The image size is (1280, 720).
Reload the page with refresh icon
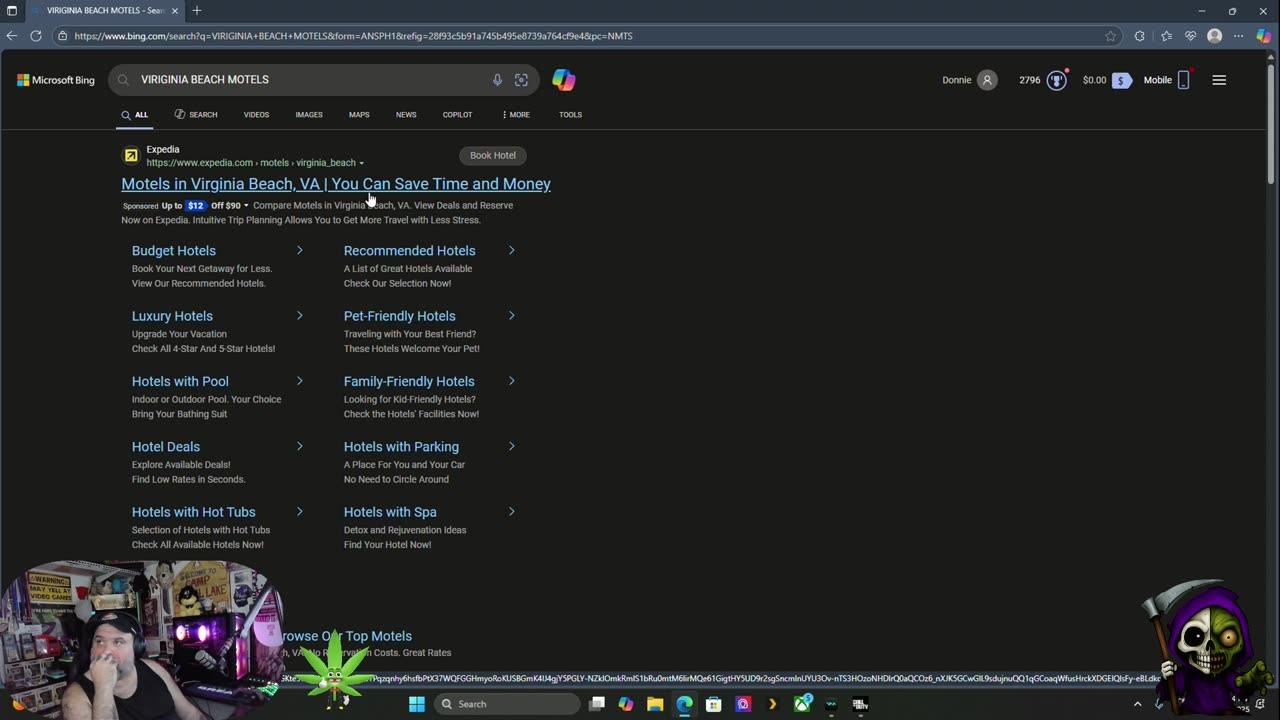point(36,36)
